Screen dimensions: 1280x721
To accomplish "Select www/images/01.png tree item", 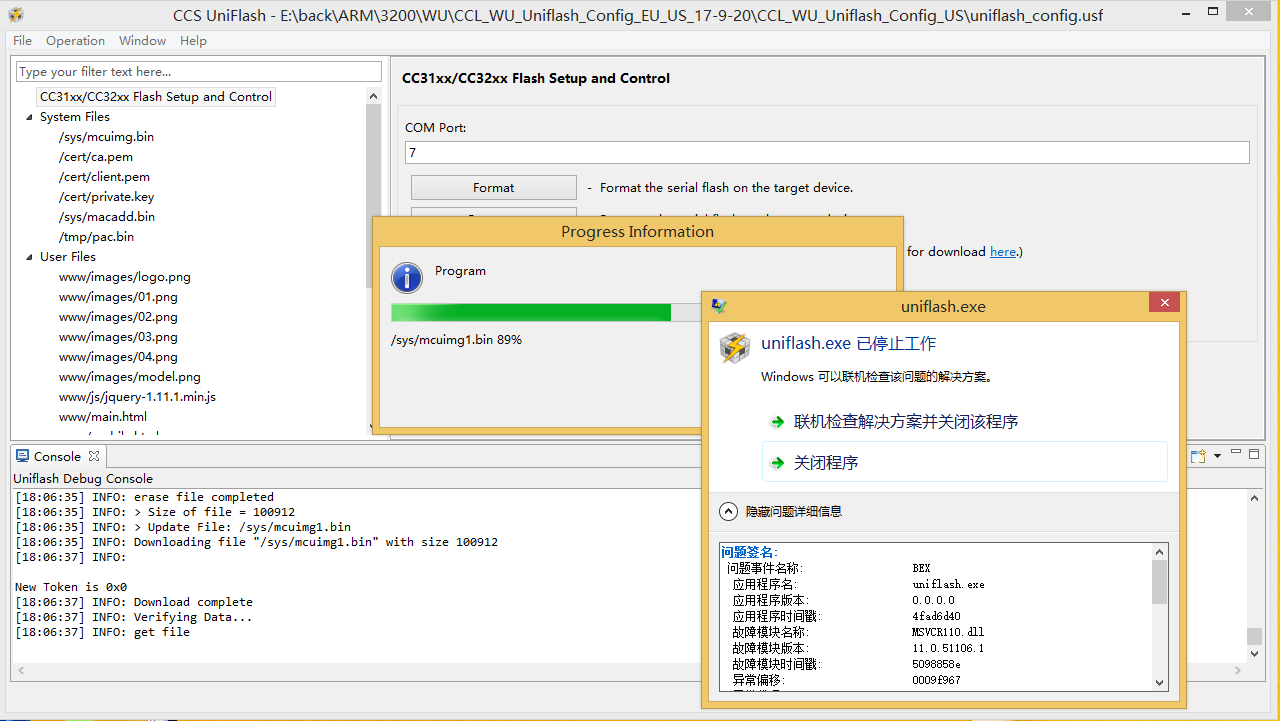I will pyautogui.click(x=118, y=297).
